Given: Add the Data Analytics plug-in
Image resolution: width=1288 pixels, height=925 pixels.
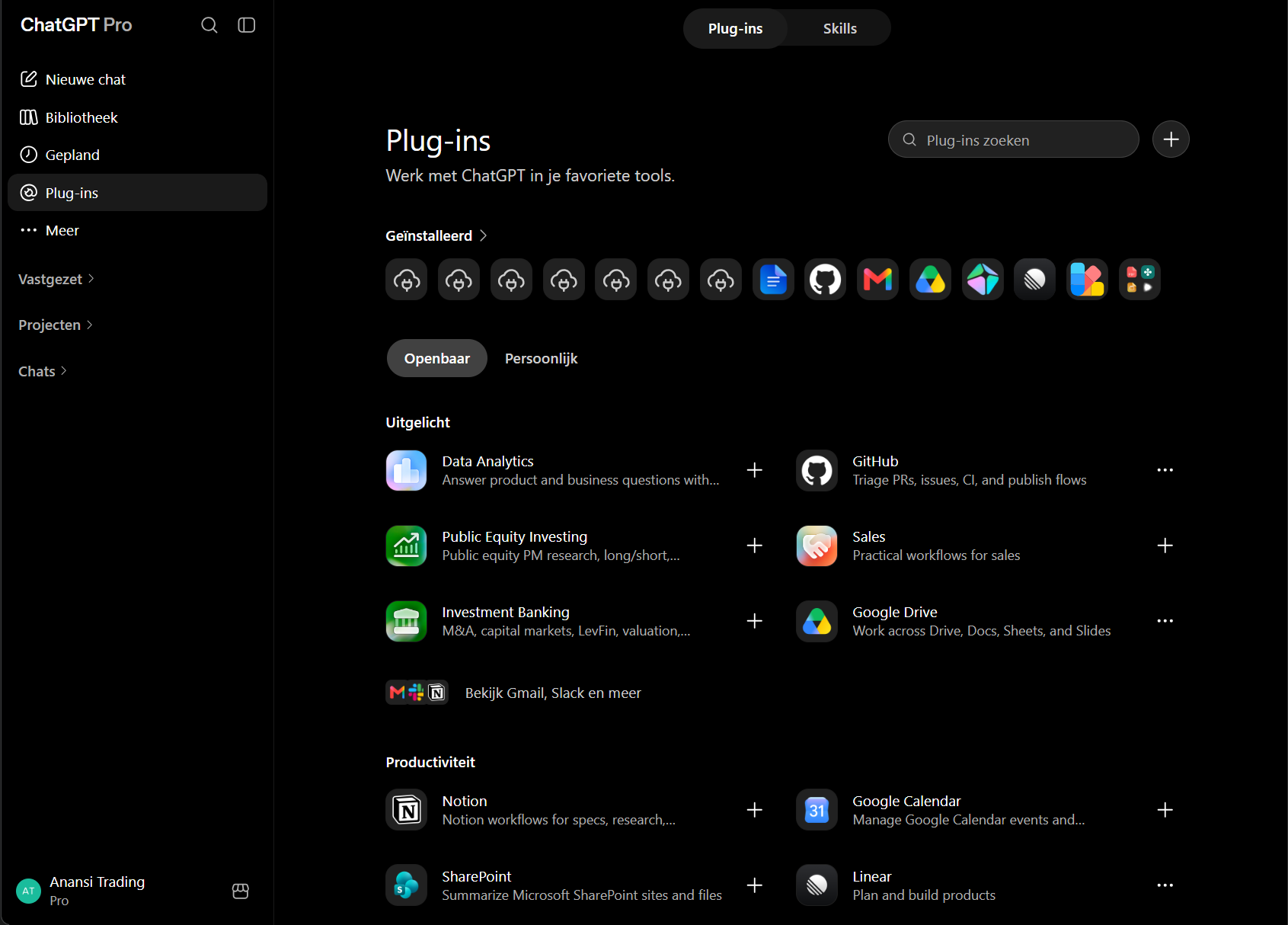Looking at the screenshot, I should 755,470.
